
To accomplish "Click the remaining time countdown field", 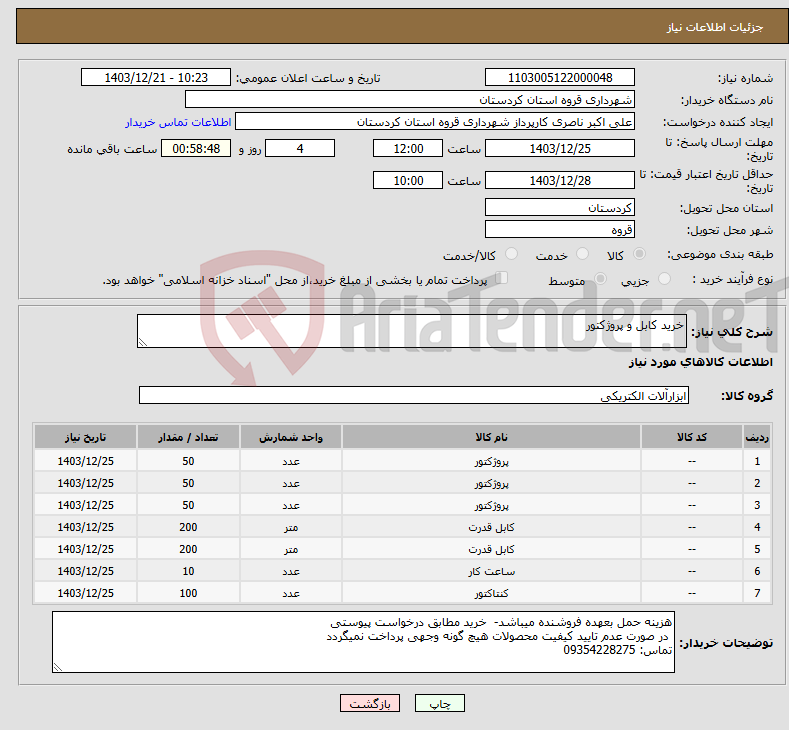I will click(196, 148).
